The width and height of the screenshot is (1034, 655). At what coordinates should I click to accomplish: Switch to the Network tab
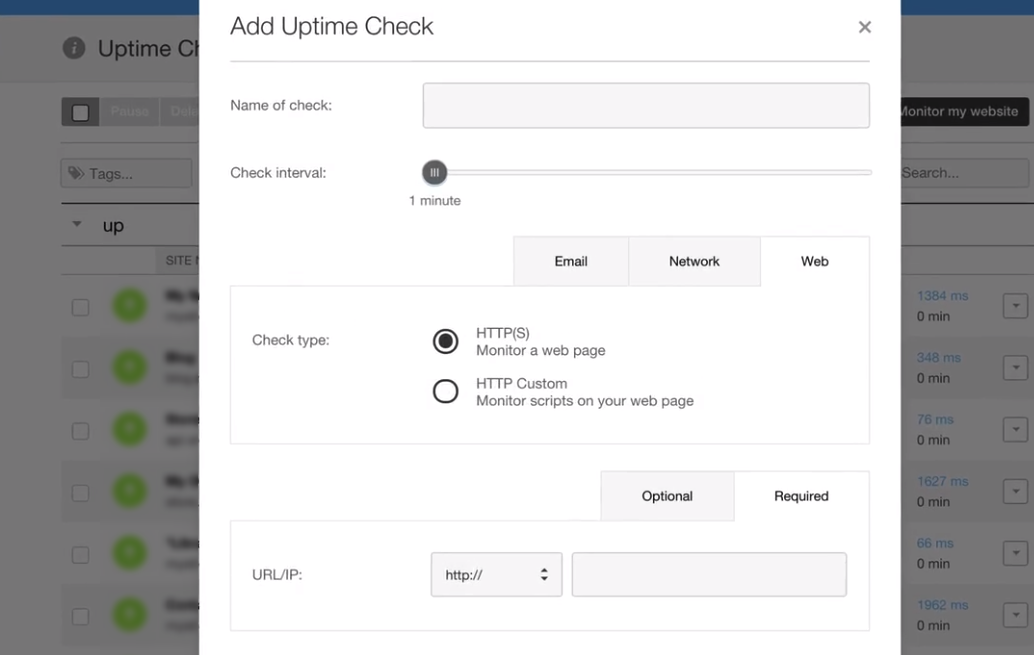[x=694, y=261]
